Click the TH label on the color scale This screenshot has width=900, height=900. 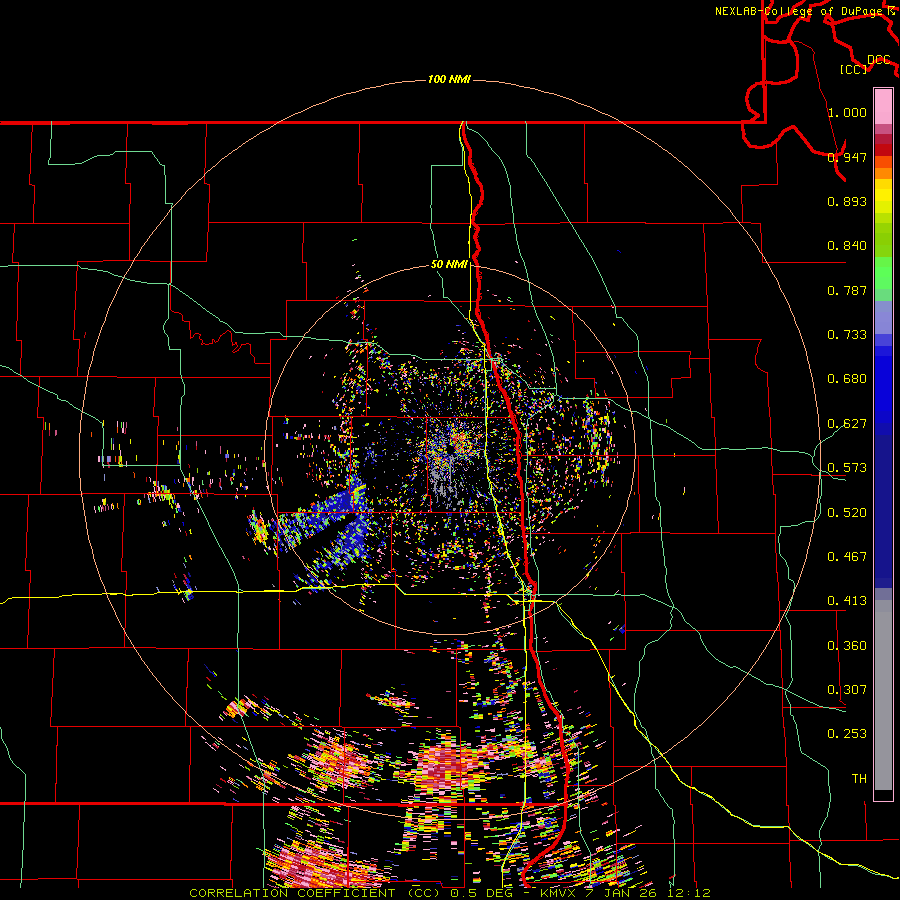point(859,779)
